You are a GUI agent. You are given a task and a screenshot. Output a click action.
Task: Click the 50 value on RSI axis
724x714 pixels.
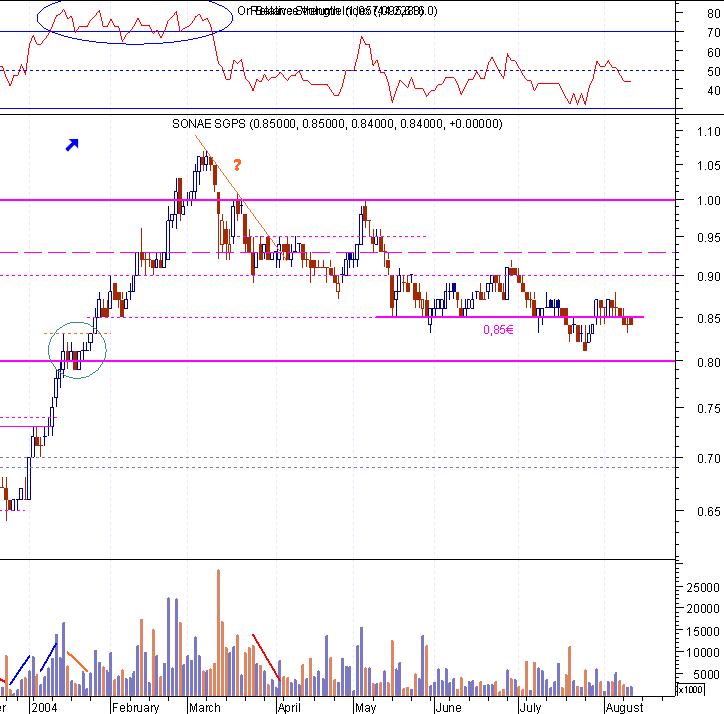pyautogui.click(x=713, y=72)
